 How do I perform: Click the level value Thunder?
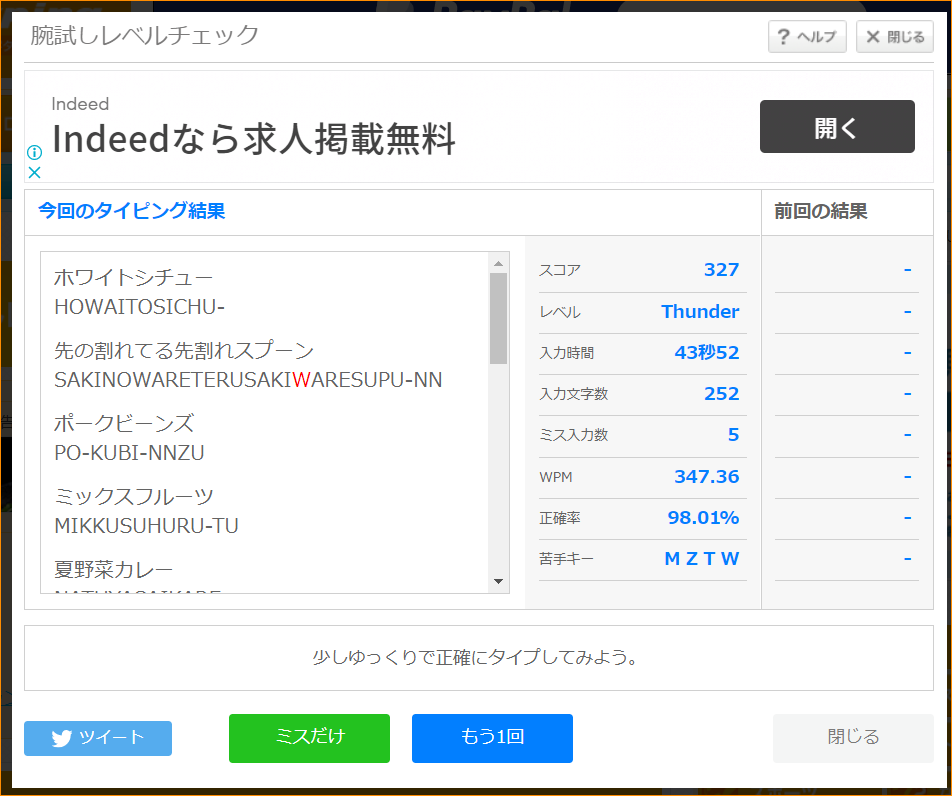pos(700,311)
